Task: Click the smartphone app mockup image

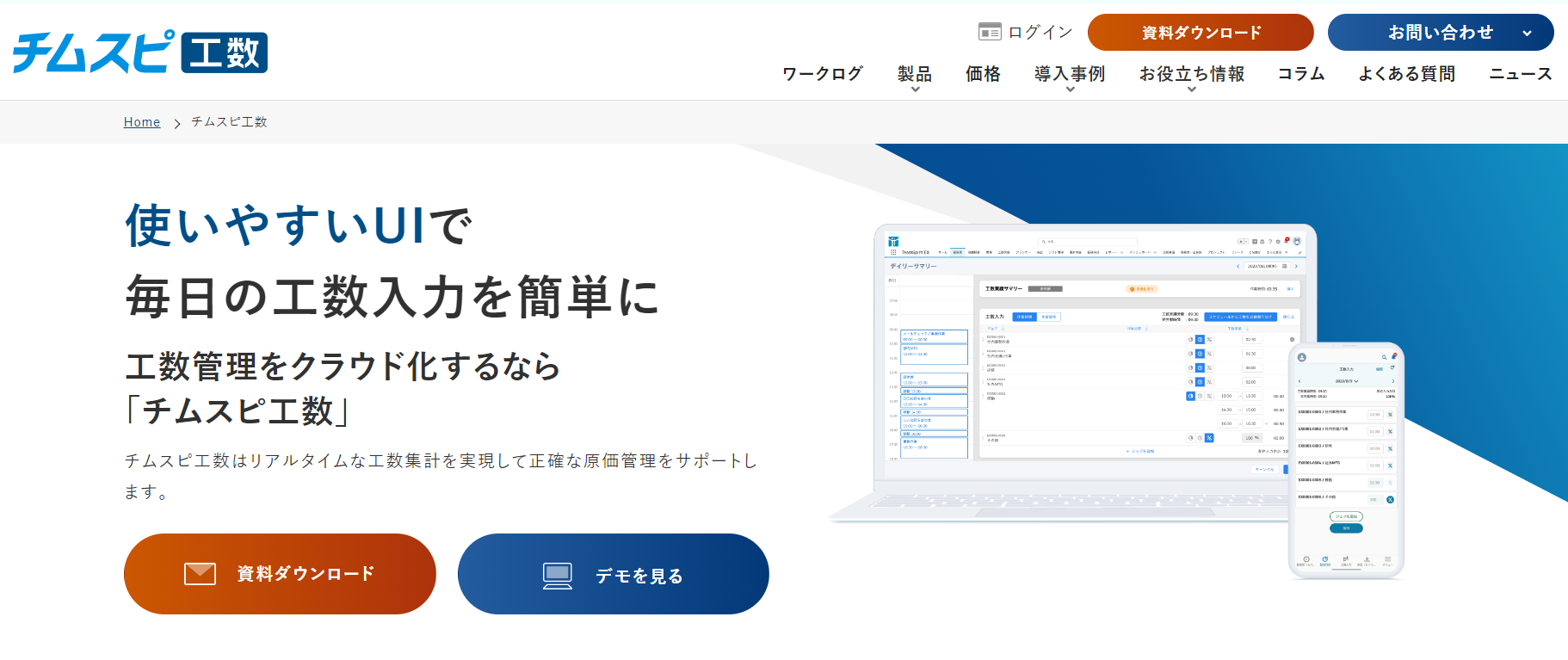Action: (1346, 460)
